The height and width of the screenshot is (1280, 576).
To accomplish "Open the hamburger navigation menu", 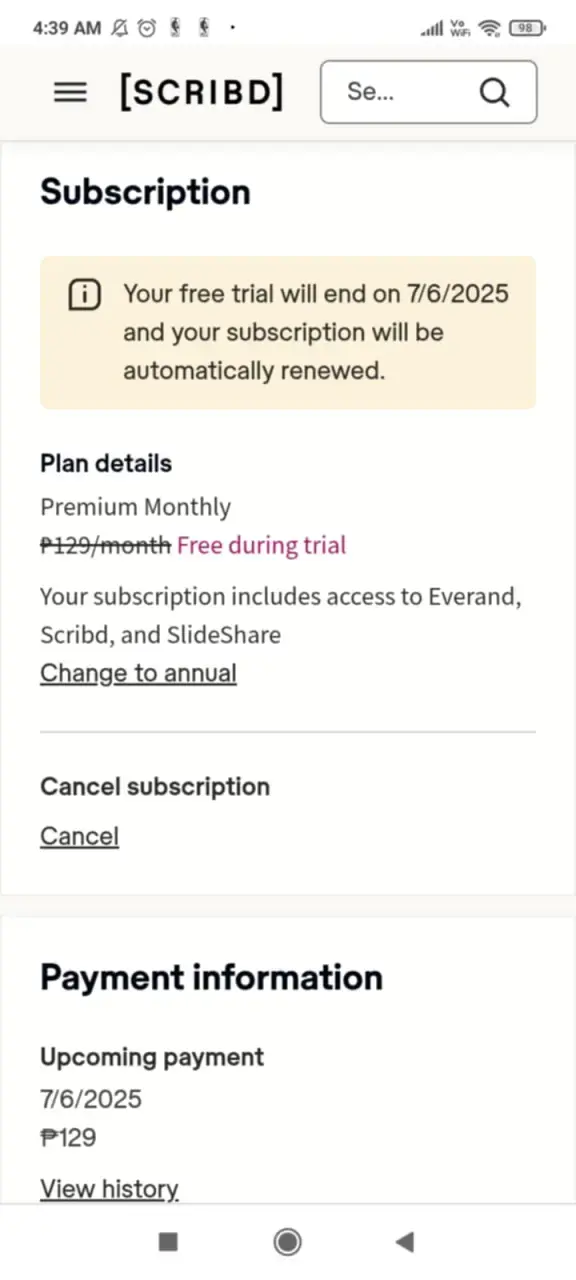I will pos(70,92).
